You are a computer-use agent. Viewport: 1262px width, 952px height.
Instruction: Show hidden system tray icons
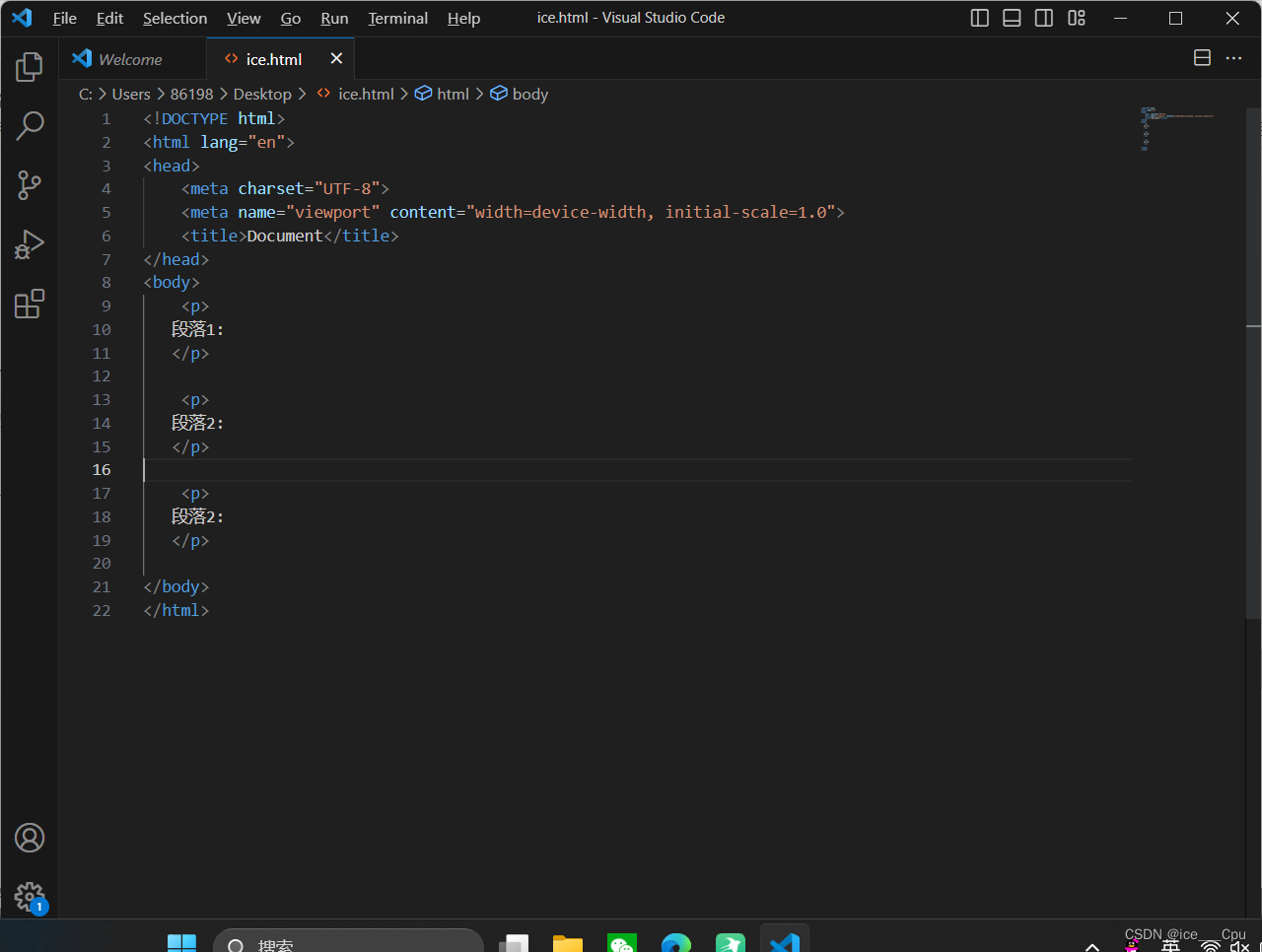point(1091,946)
